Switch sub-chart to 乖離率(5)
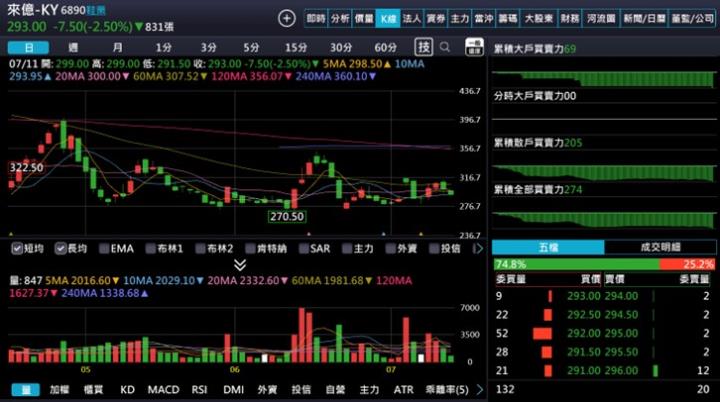720x402 pixels. pyautogui.click(x=447, y=390)
